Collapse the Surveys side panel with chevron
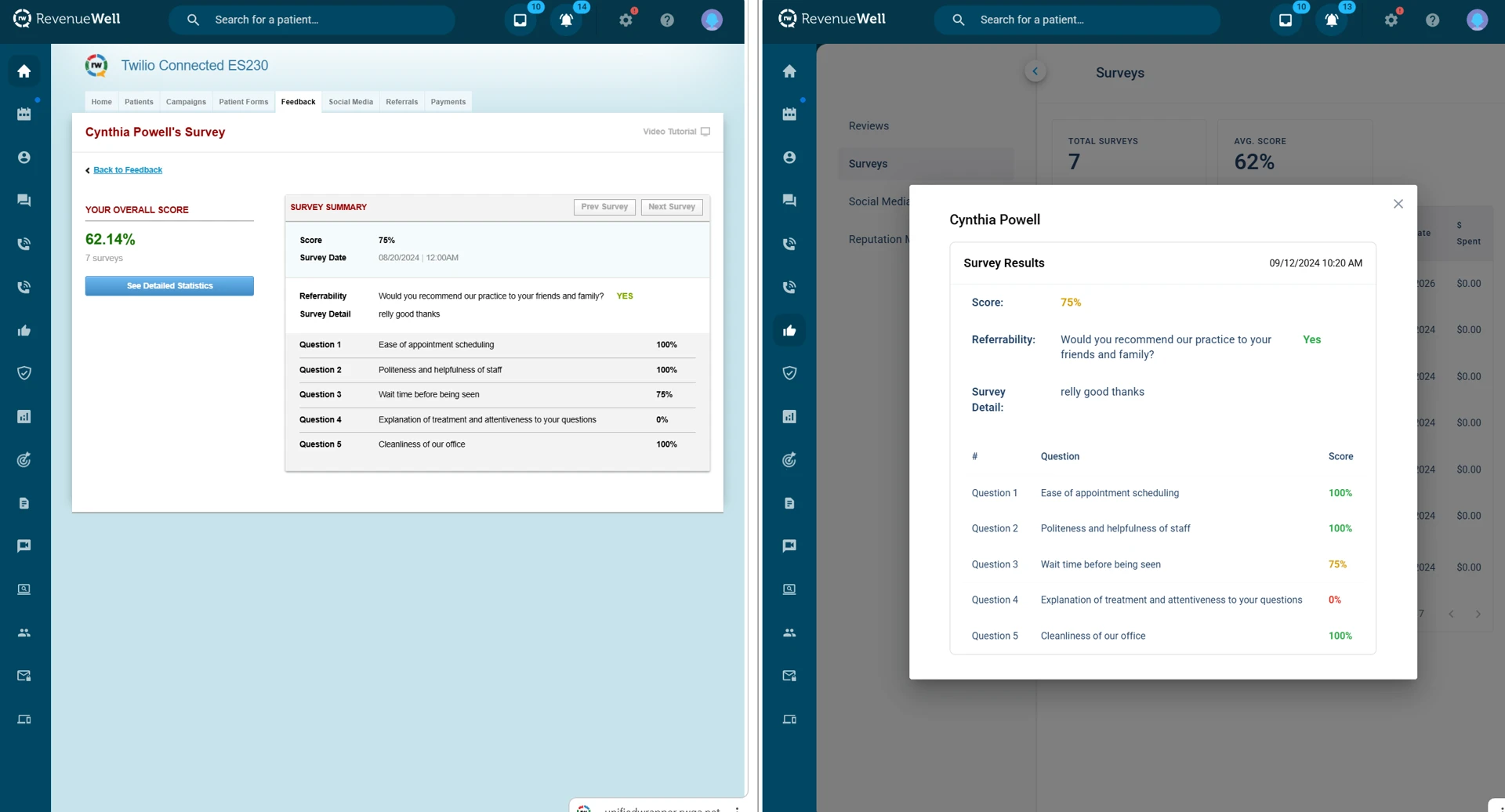 tap(1035, 71)
